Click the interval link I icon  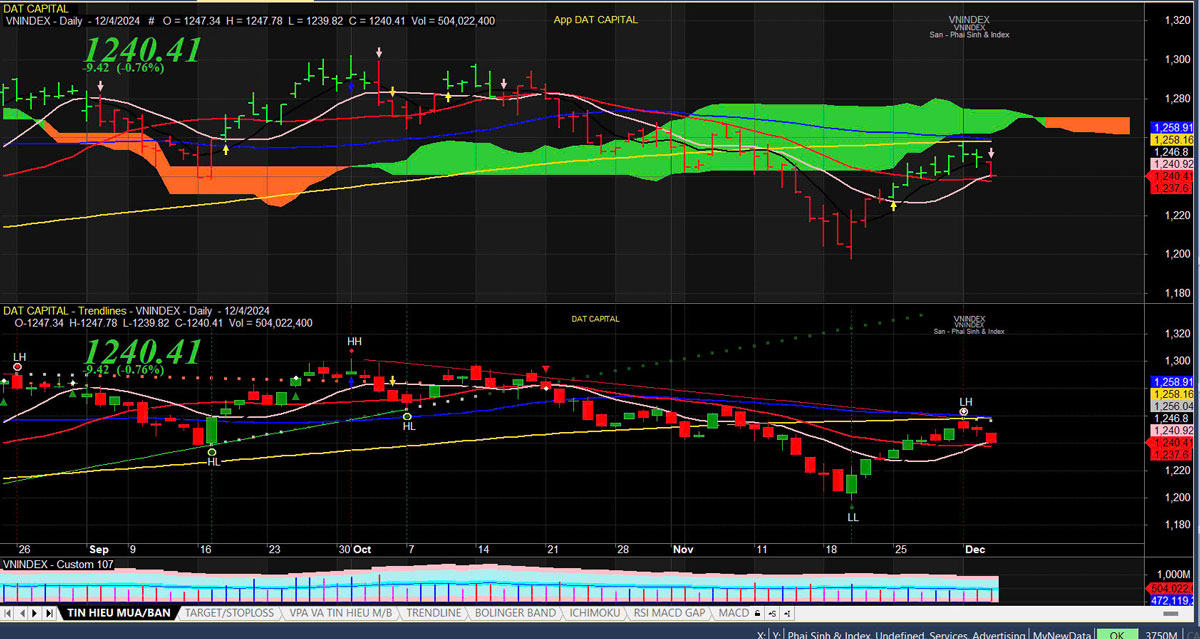(787, 612)
